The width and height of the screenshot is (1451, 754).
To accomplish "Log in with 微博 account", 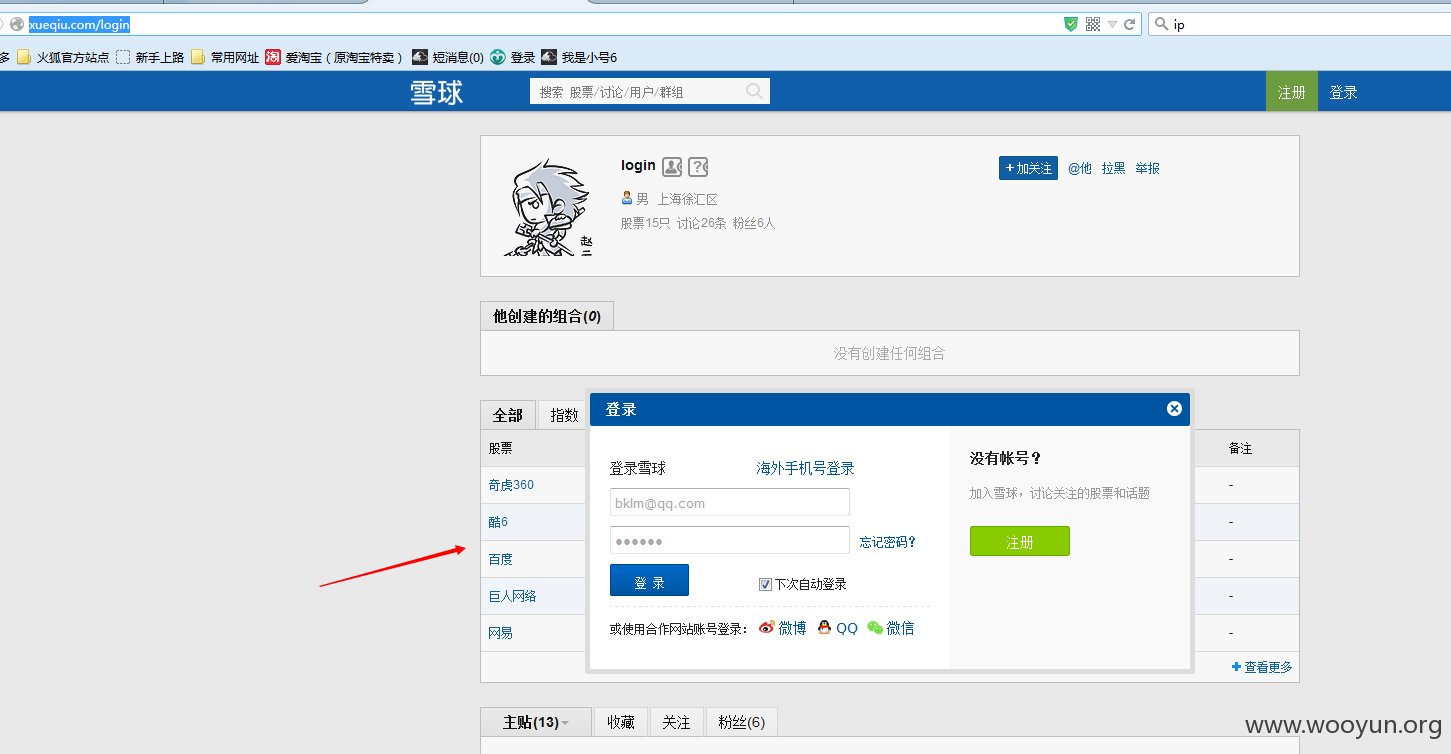I will tap(782, 628).
